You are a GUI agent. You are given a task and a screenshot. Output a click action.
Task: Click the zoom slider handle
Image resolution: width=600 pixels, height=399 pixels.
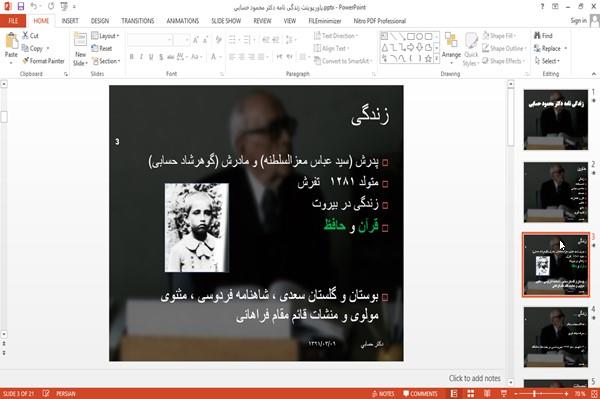(x=534, y=394)
